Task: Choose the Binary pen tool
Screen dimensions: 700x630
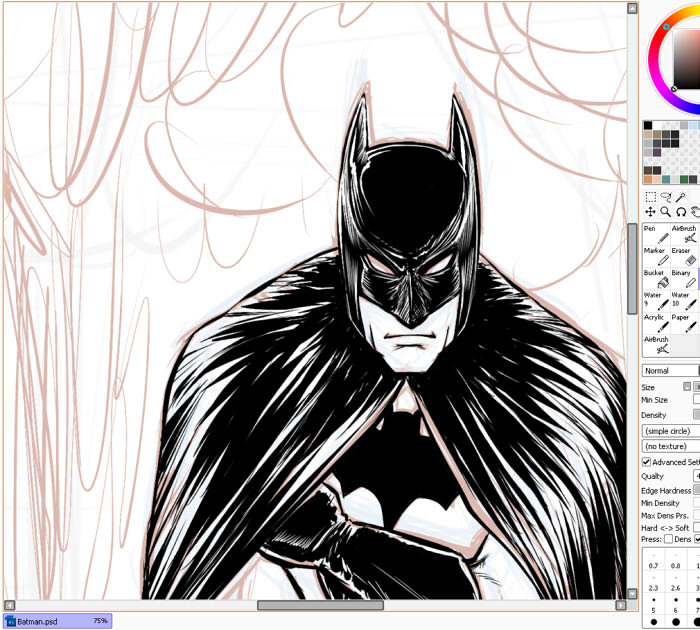Action: coord(684,279)
